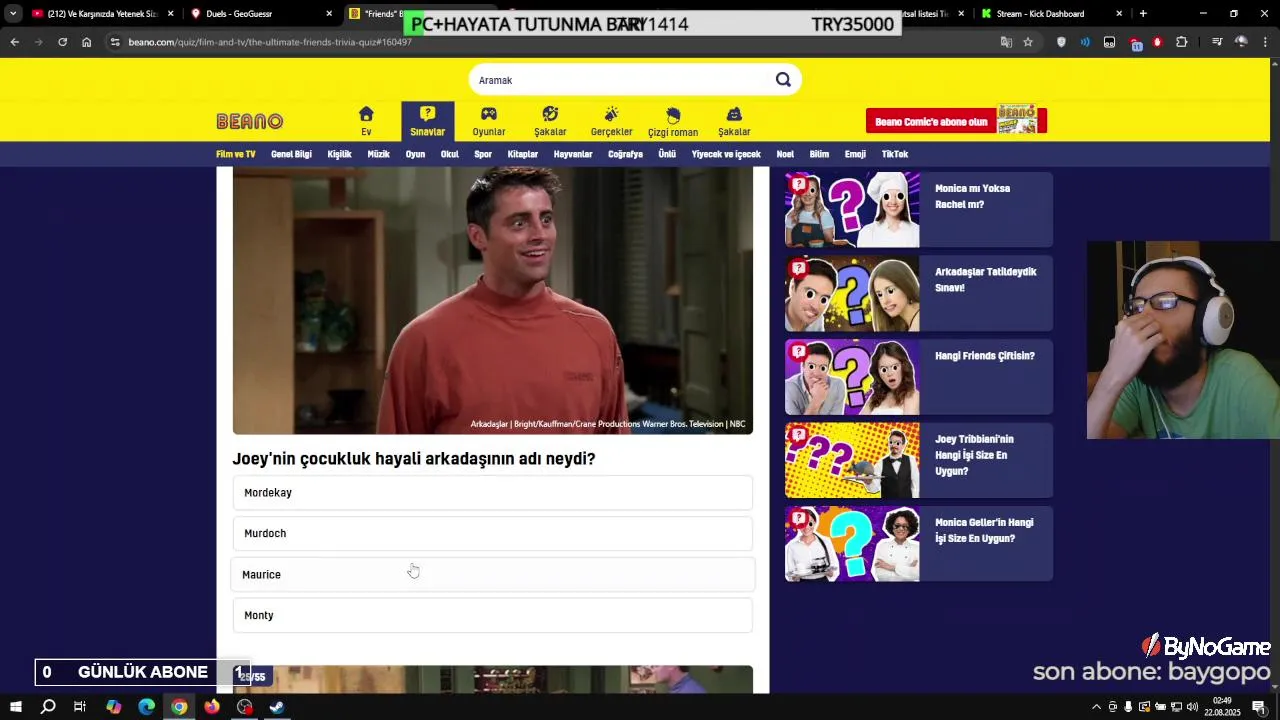Screen dimensions: 1280x720
Task: Open Task View in the taskbar
Action: click(80, 707)
